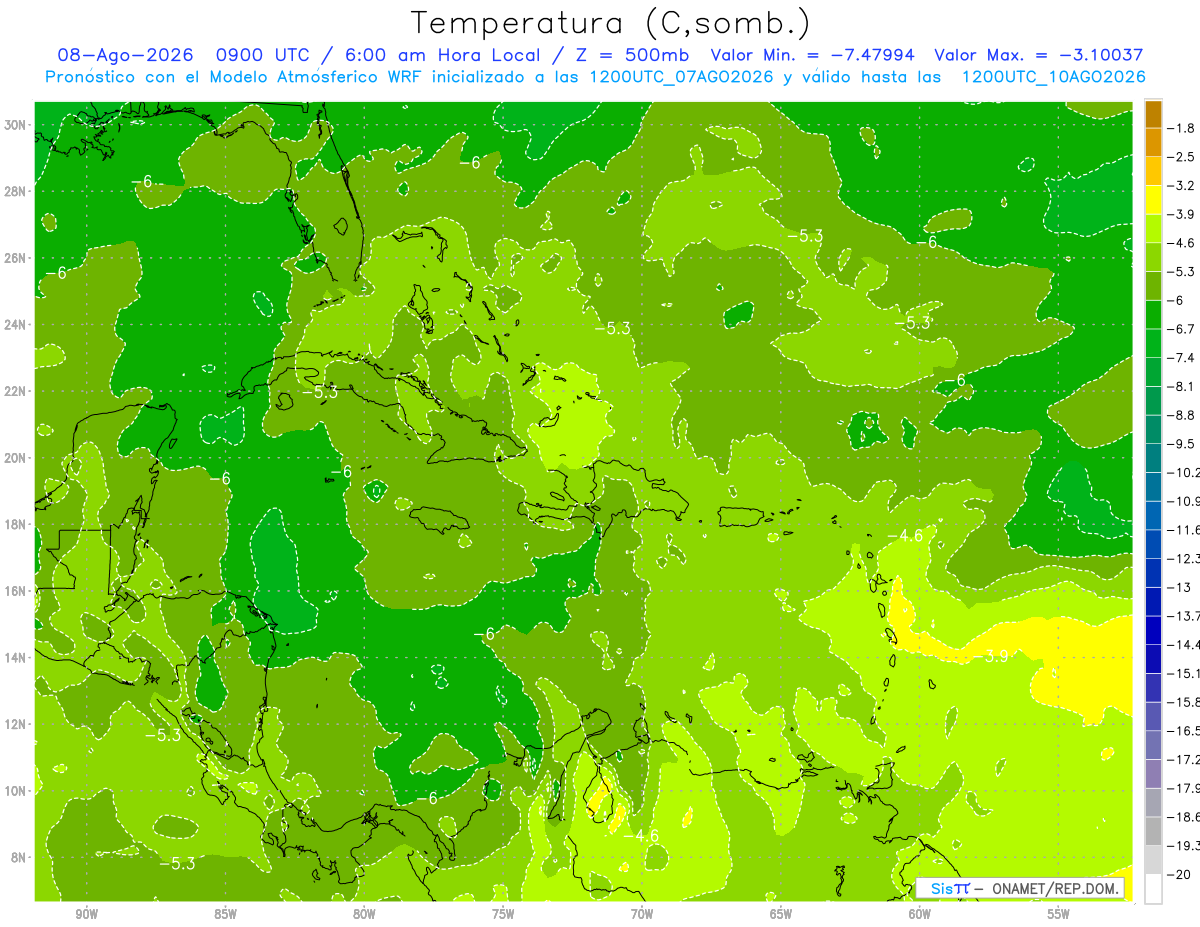The image size is (1200, 927).
Task: Click the -8.1 legend value
Action: pos(1181,386)
